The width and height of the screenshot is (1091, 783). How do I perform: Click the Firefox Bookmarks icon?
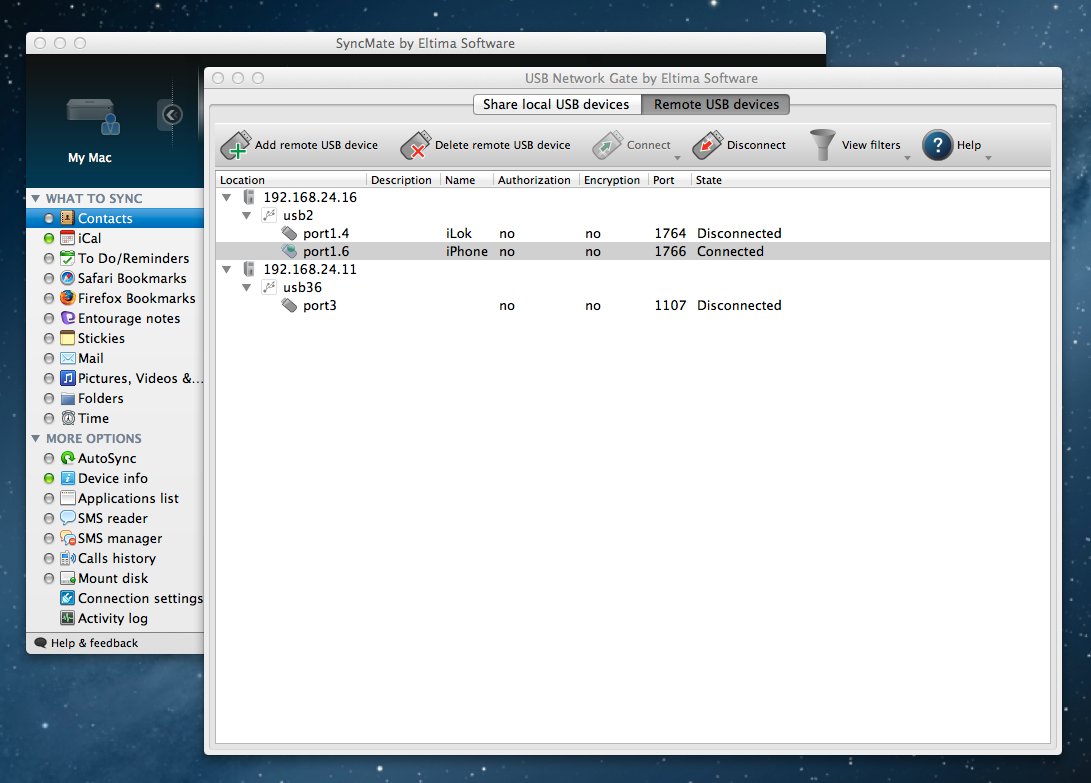[x=67, y=299]
